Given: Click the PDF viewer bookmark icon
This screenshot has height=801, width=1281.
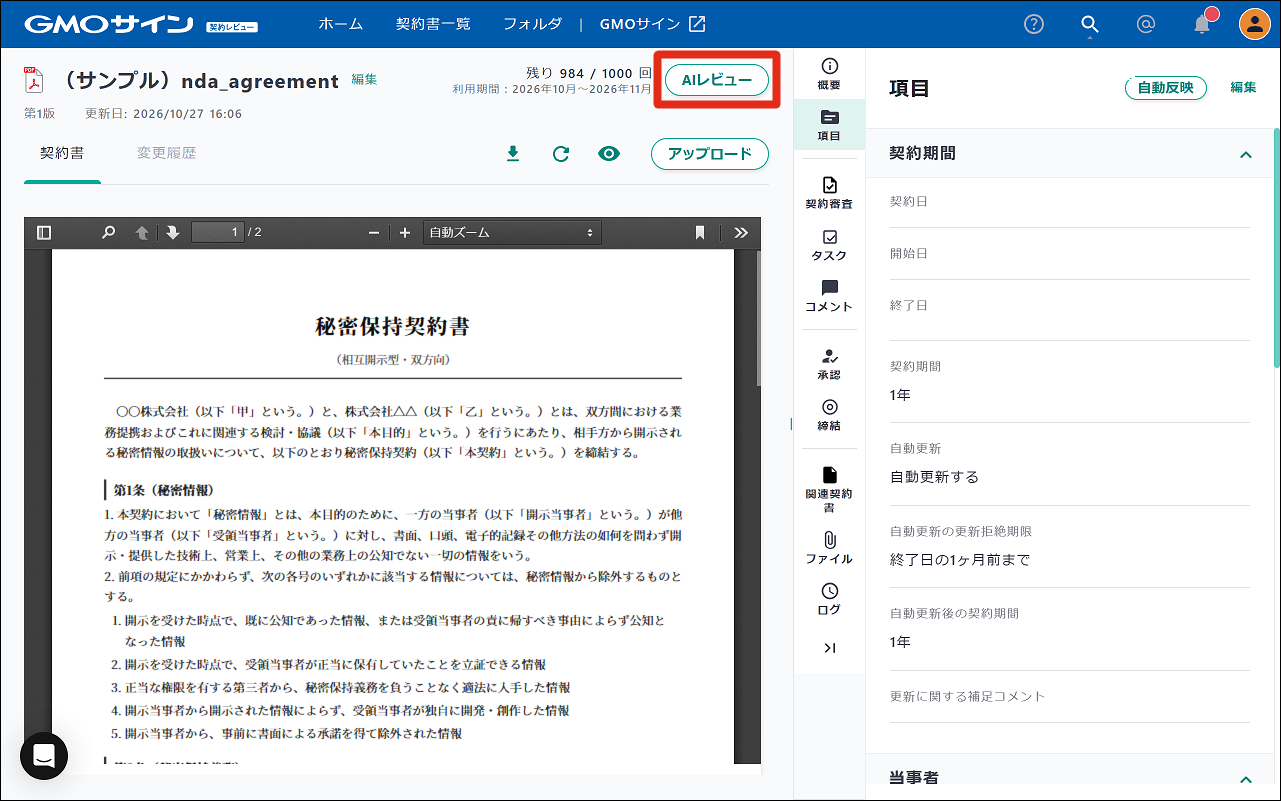Looking at the screenshot, I should (700, 232).
